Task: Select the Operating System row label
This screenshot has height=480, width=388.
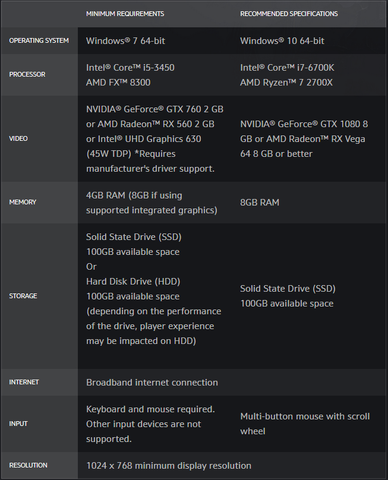Action: (x=39, y=41)
